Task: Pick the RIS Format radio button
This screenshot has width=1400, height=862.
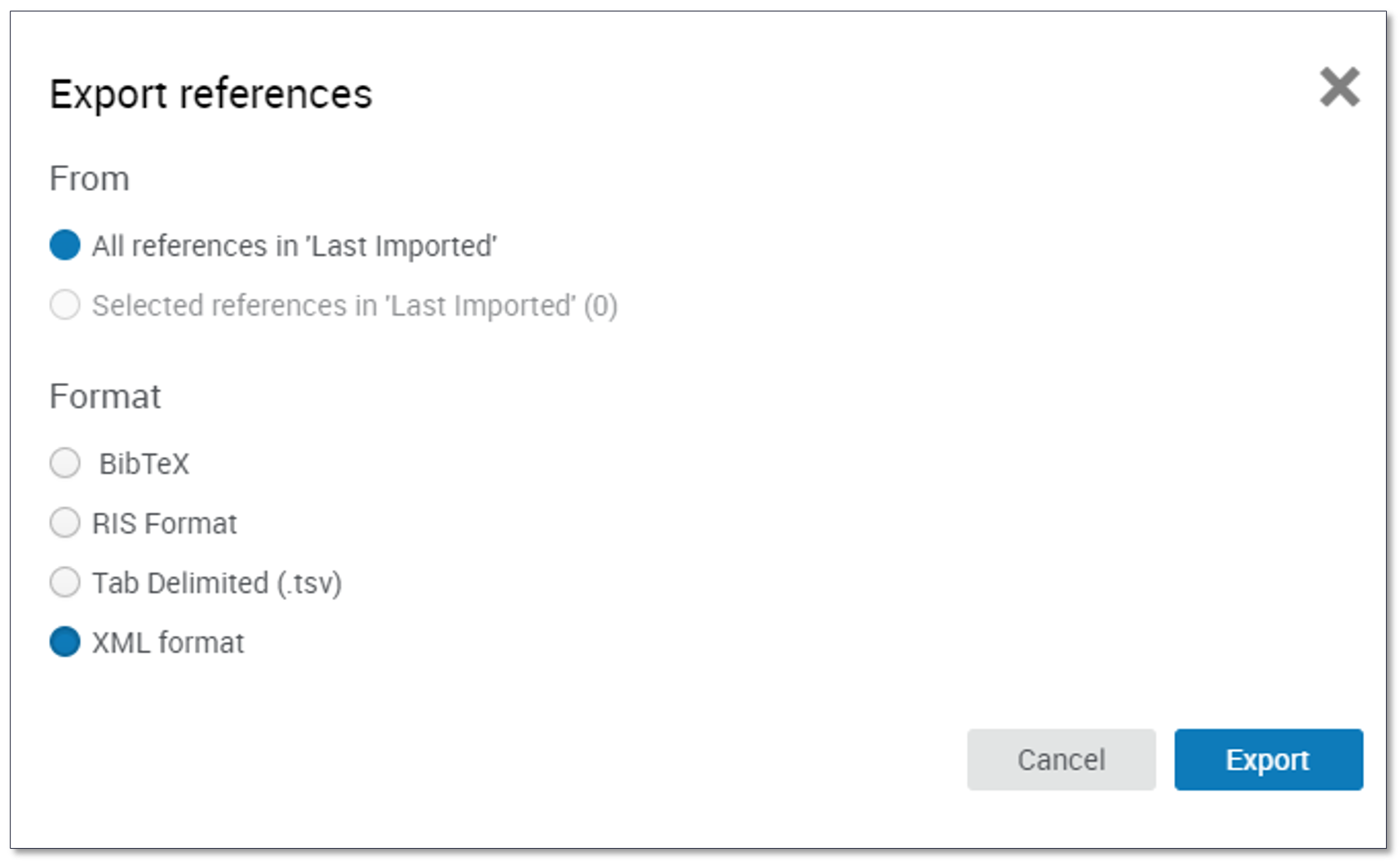Action: pos(65,522)
